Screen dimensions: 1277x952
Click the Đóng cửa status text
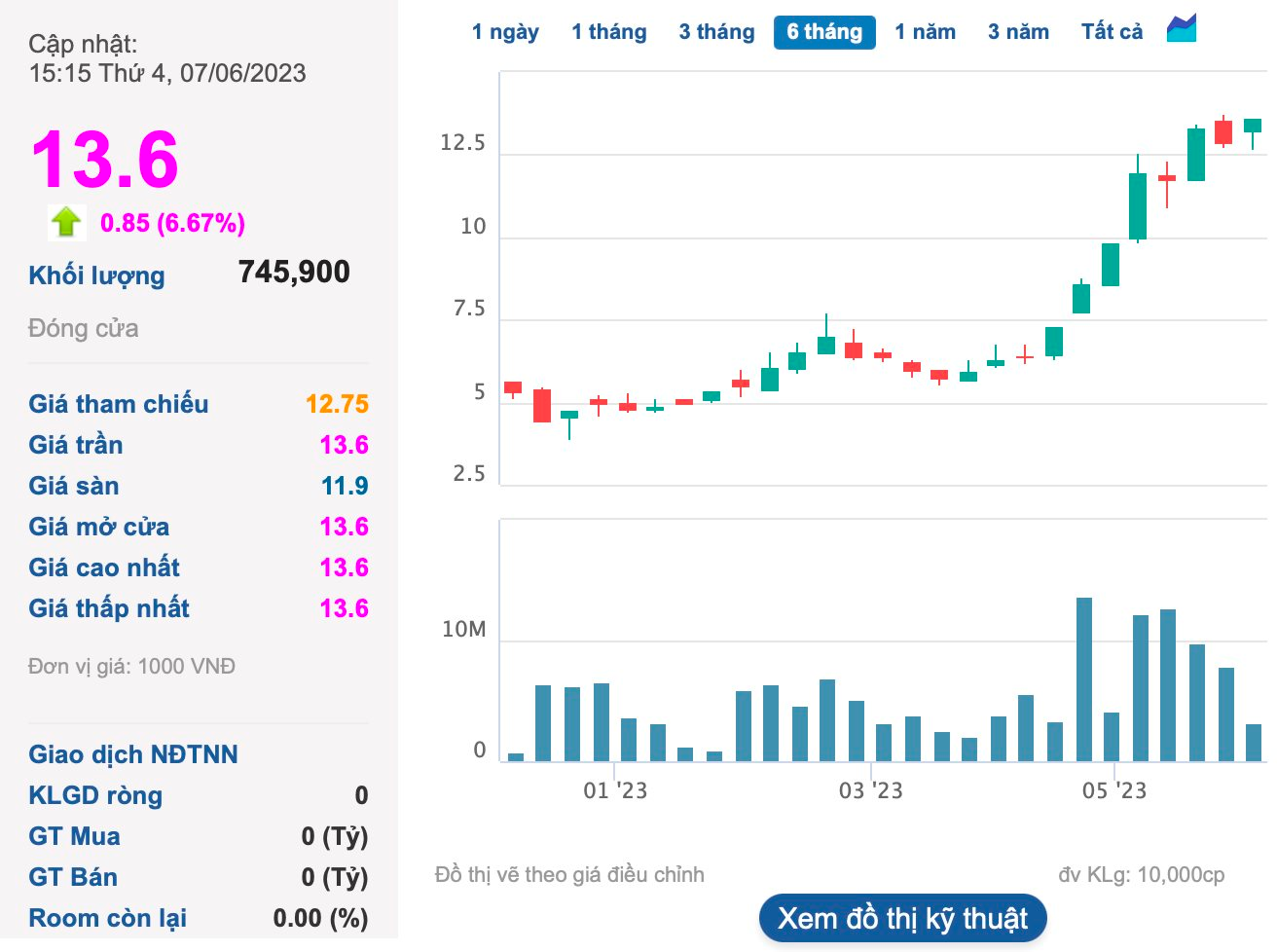(84, 328)
